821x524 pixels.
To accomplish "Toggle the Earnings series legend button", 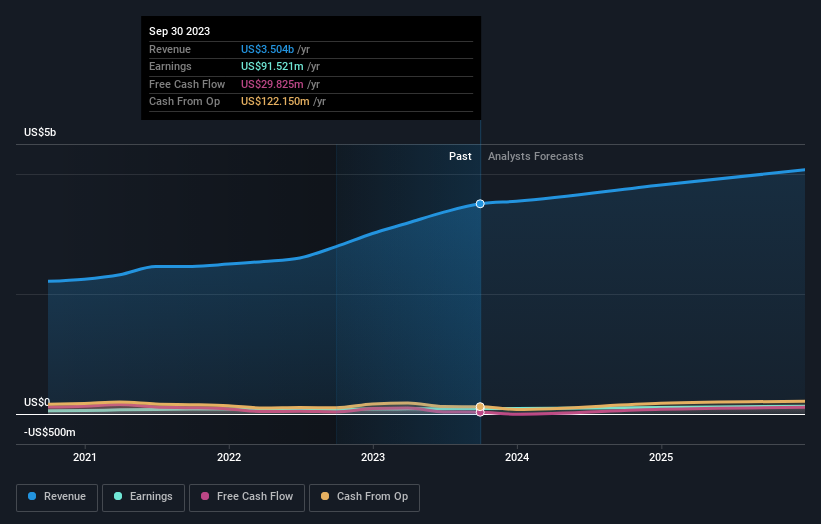I will [143, 497].
